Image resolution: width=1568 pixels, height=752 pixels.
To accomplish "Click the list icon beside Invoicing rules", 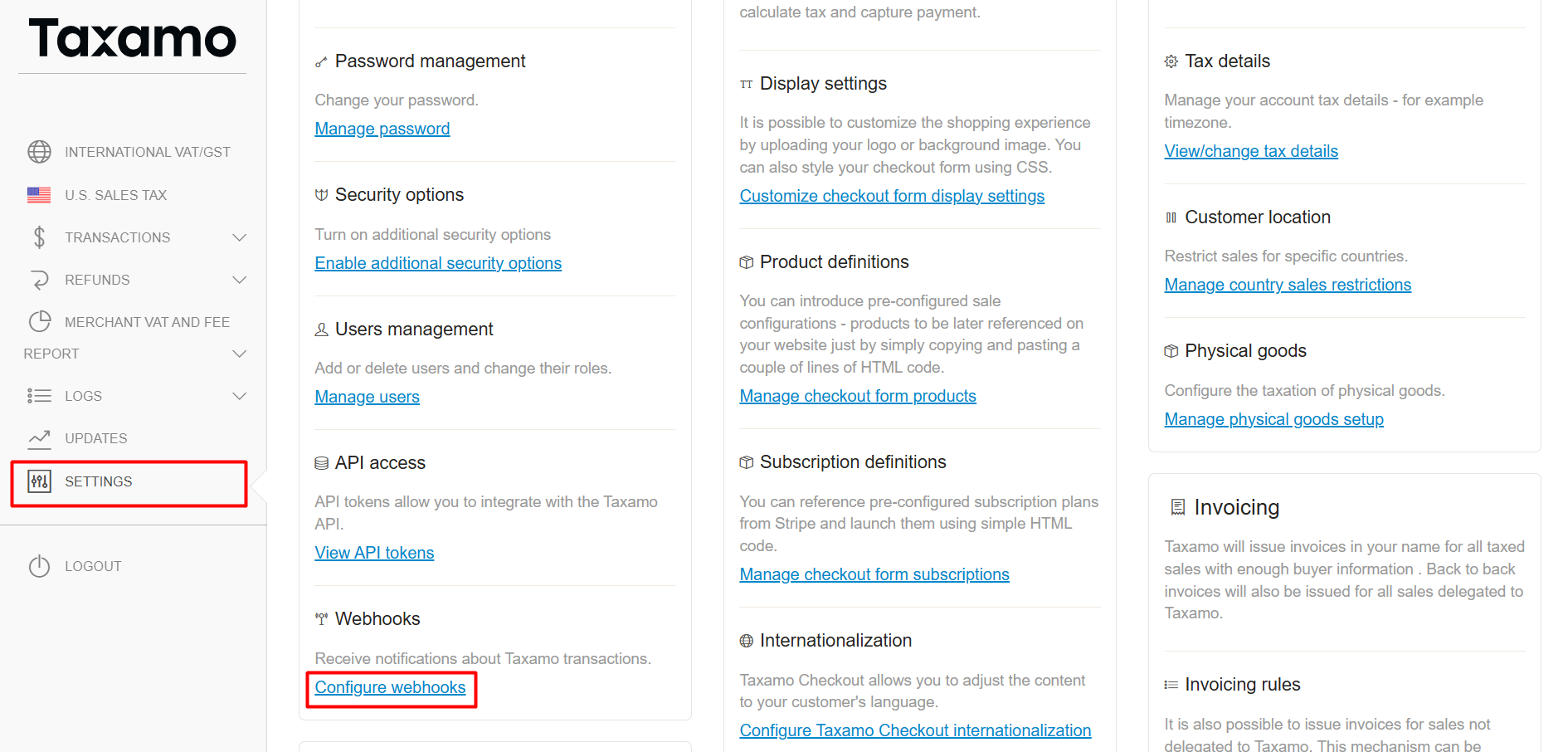I will click(1171, 685).
